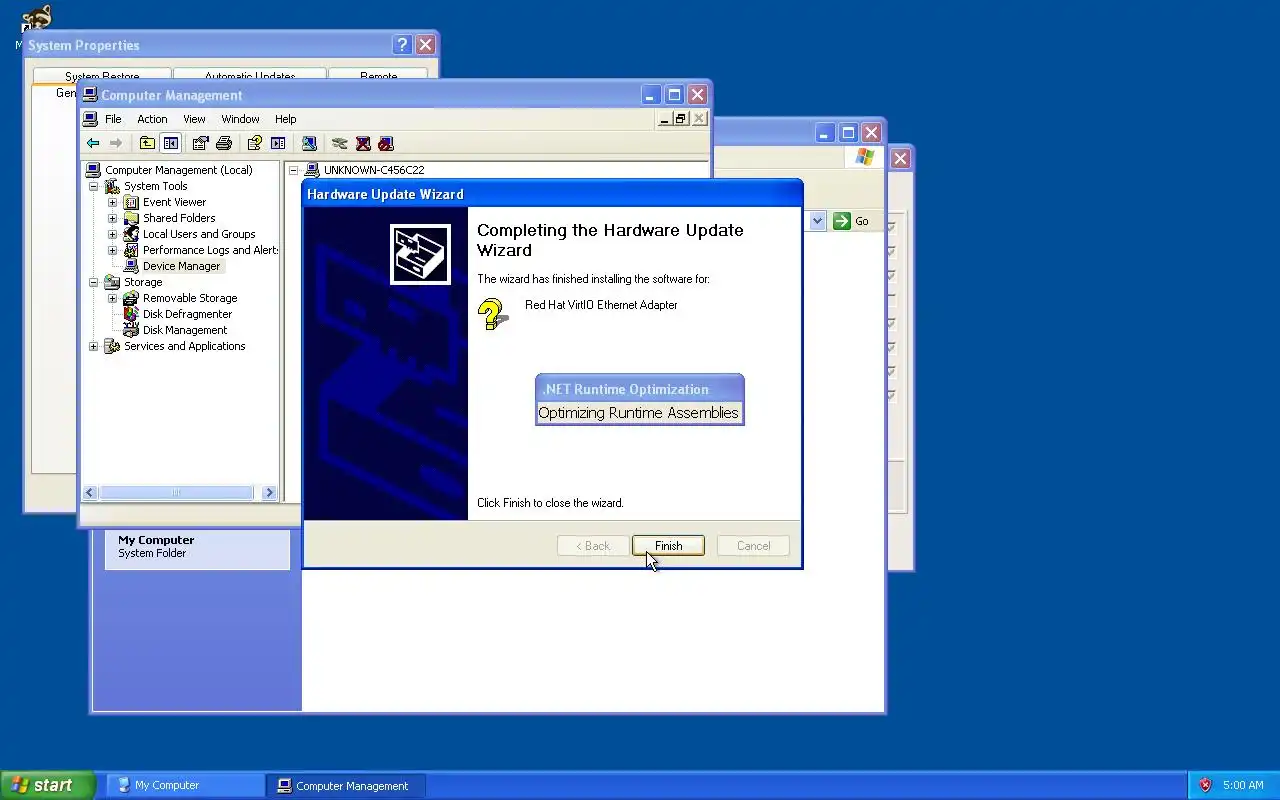Open the Help menu
The width and height of the screenshot is (1280, 800).
[285, 119]
